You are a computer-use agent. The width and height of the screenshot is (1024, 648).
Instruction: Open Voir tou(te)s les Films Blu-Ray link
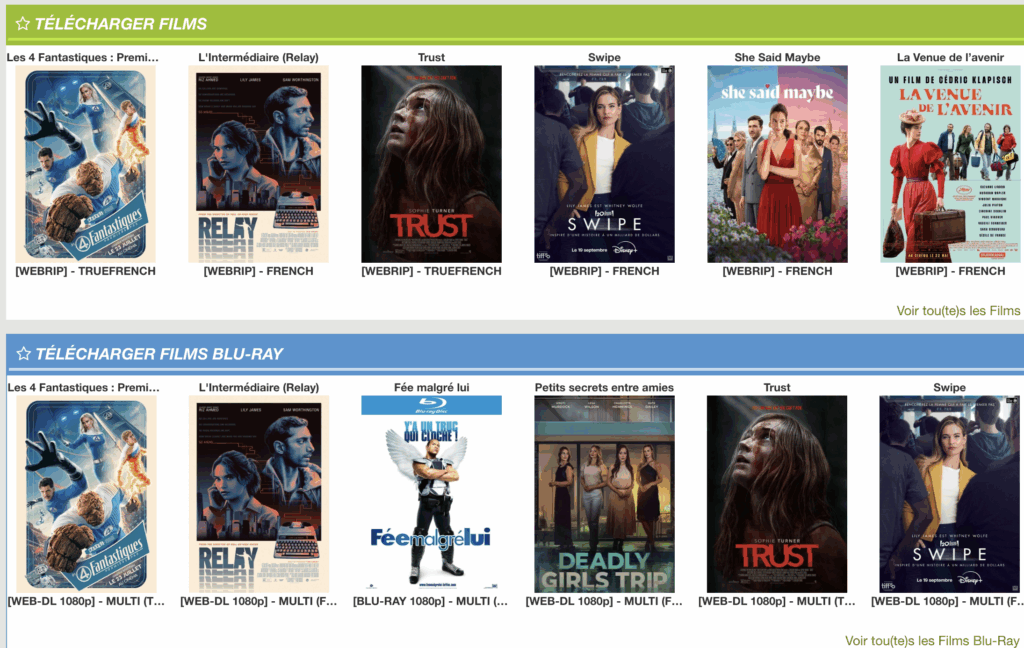pos(932,641)
